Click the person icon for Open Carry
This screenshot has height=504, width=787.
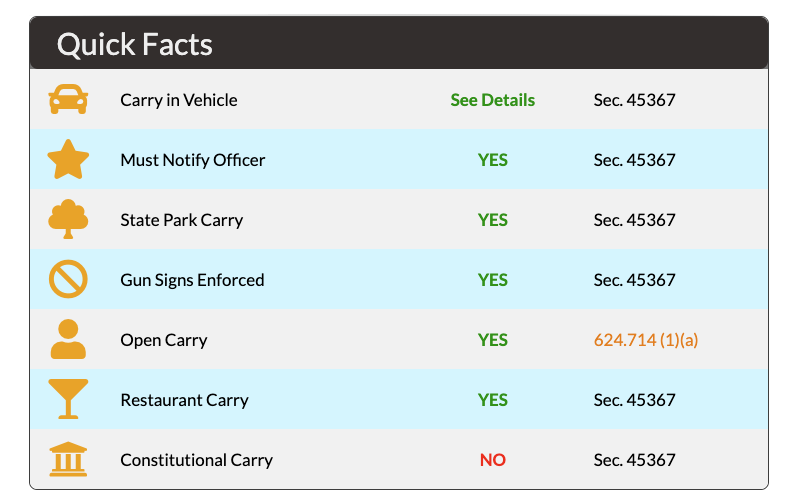pyautogui.click(x=68, y=339)
